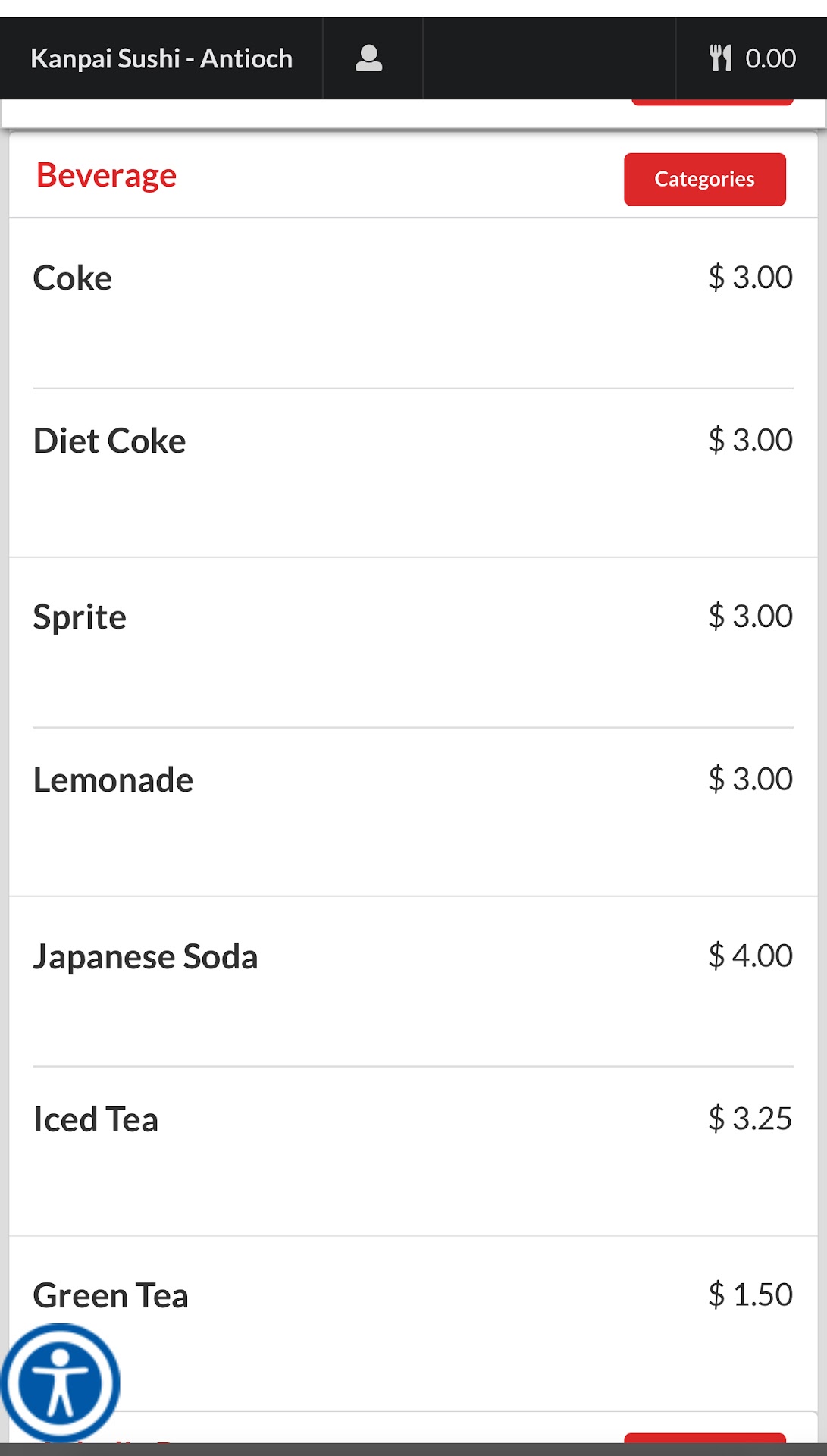This screenshot has width=827, height=1456.
Task: Click the $4.00 Japanese Soda price
Action: tap(750, 955)
